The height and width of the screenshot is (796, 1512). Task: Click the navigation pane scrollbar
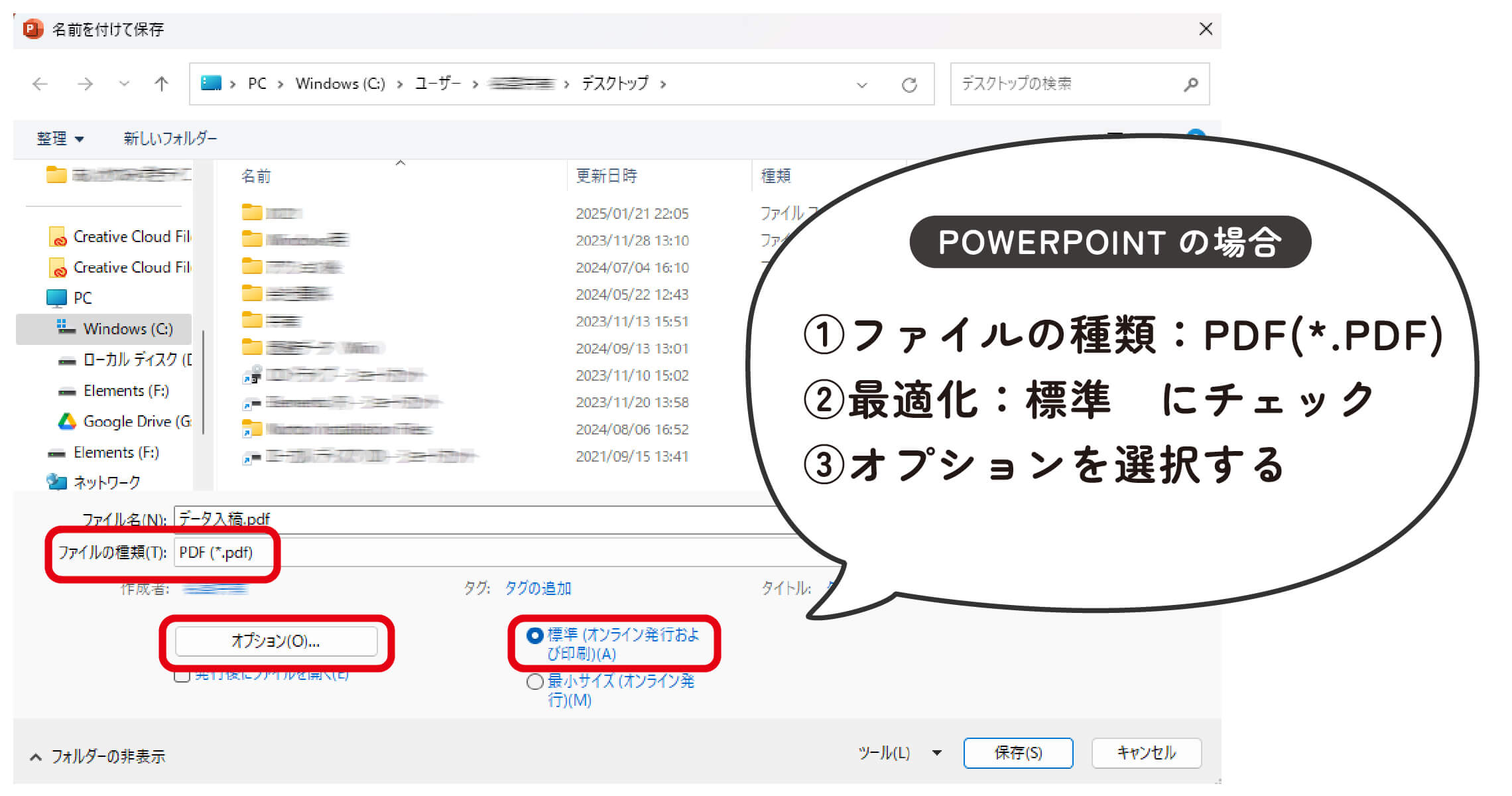click(203, 383)
